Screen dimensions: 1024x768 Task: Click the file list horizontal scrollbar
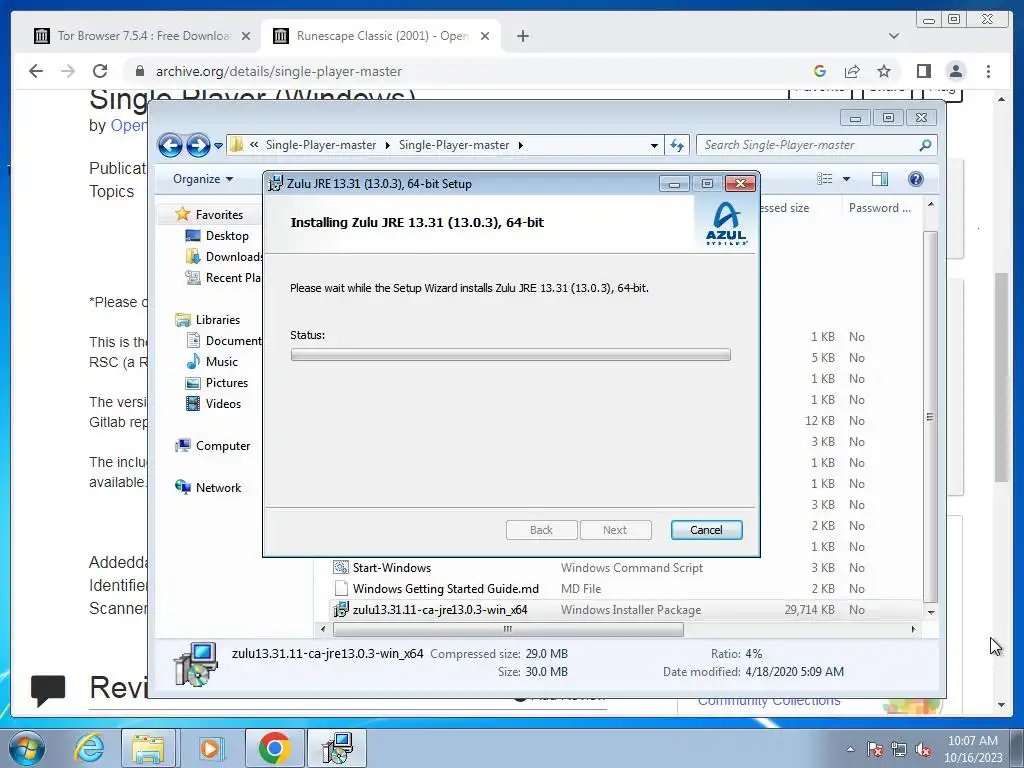click(508, 630)
